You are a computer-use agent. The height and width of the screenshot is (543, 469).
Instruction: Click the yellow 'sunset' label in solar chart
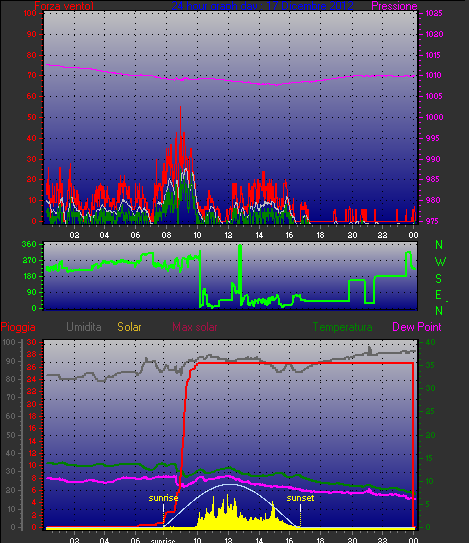coord(300,498)
